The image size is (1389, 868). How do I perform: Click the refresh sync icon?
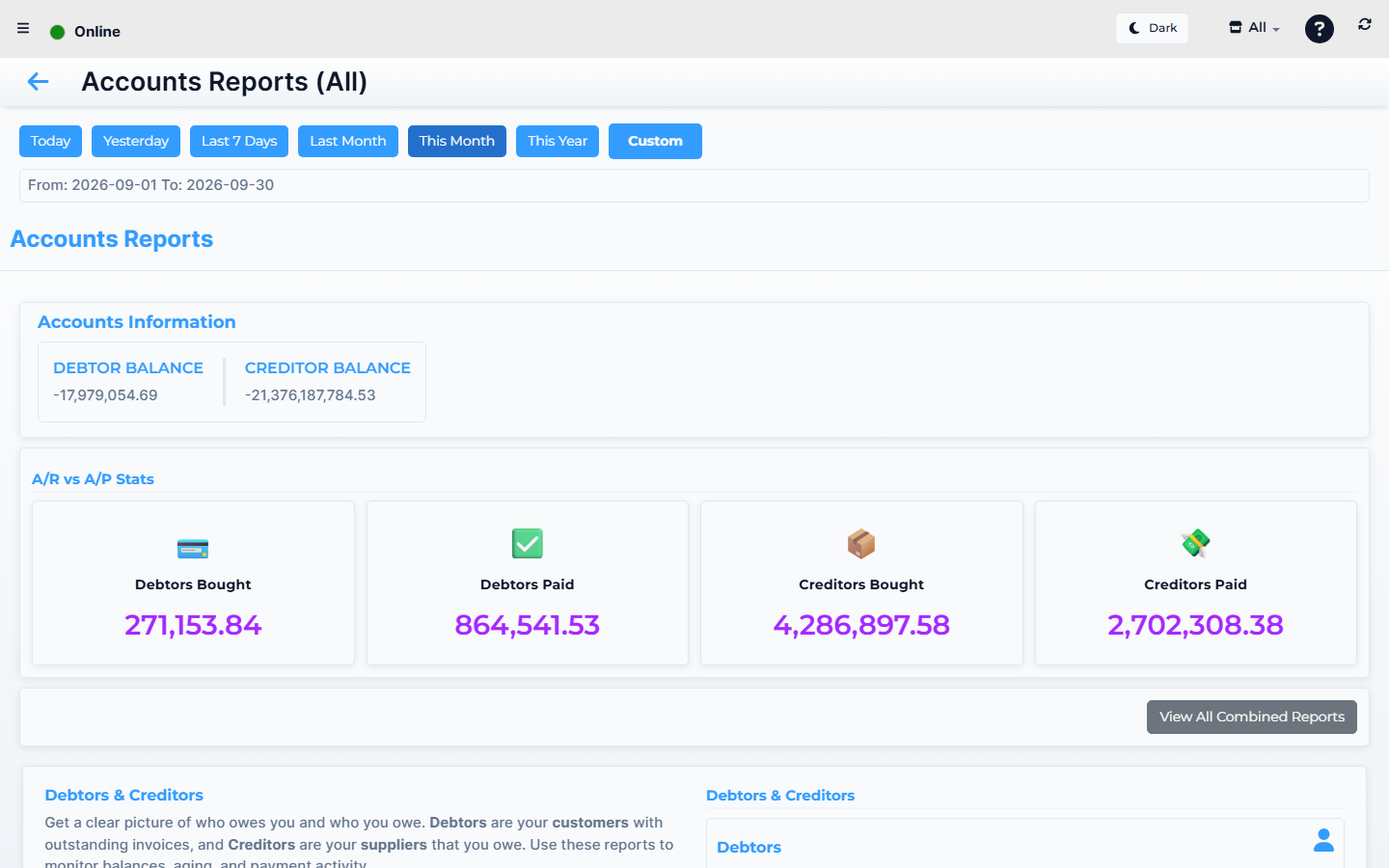pos(1365,24)
